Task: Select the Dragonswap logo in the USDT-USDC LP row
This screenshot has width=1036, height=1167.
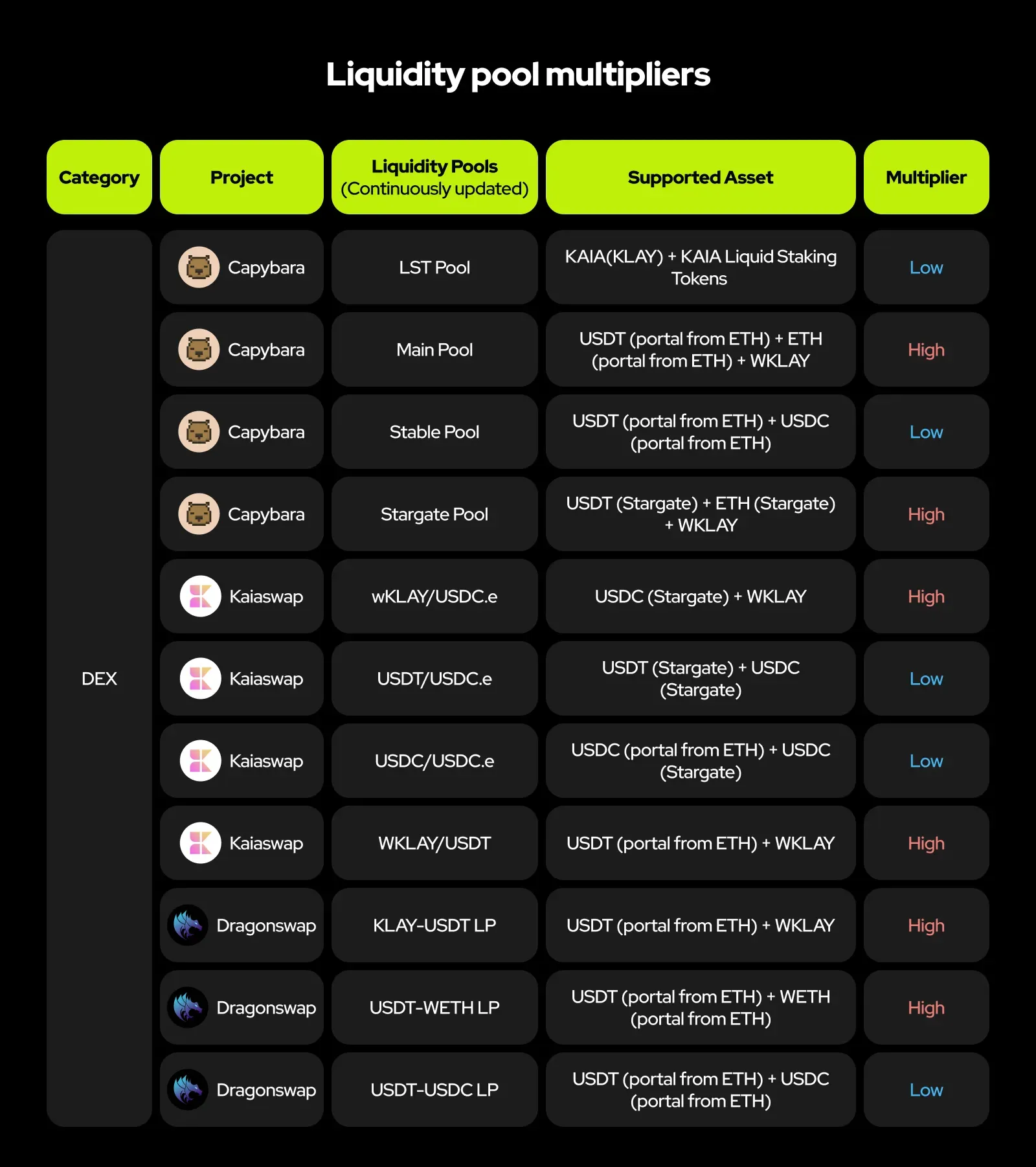Action: point(188,1090)
